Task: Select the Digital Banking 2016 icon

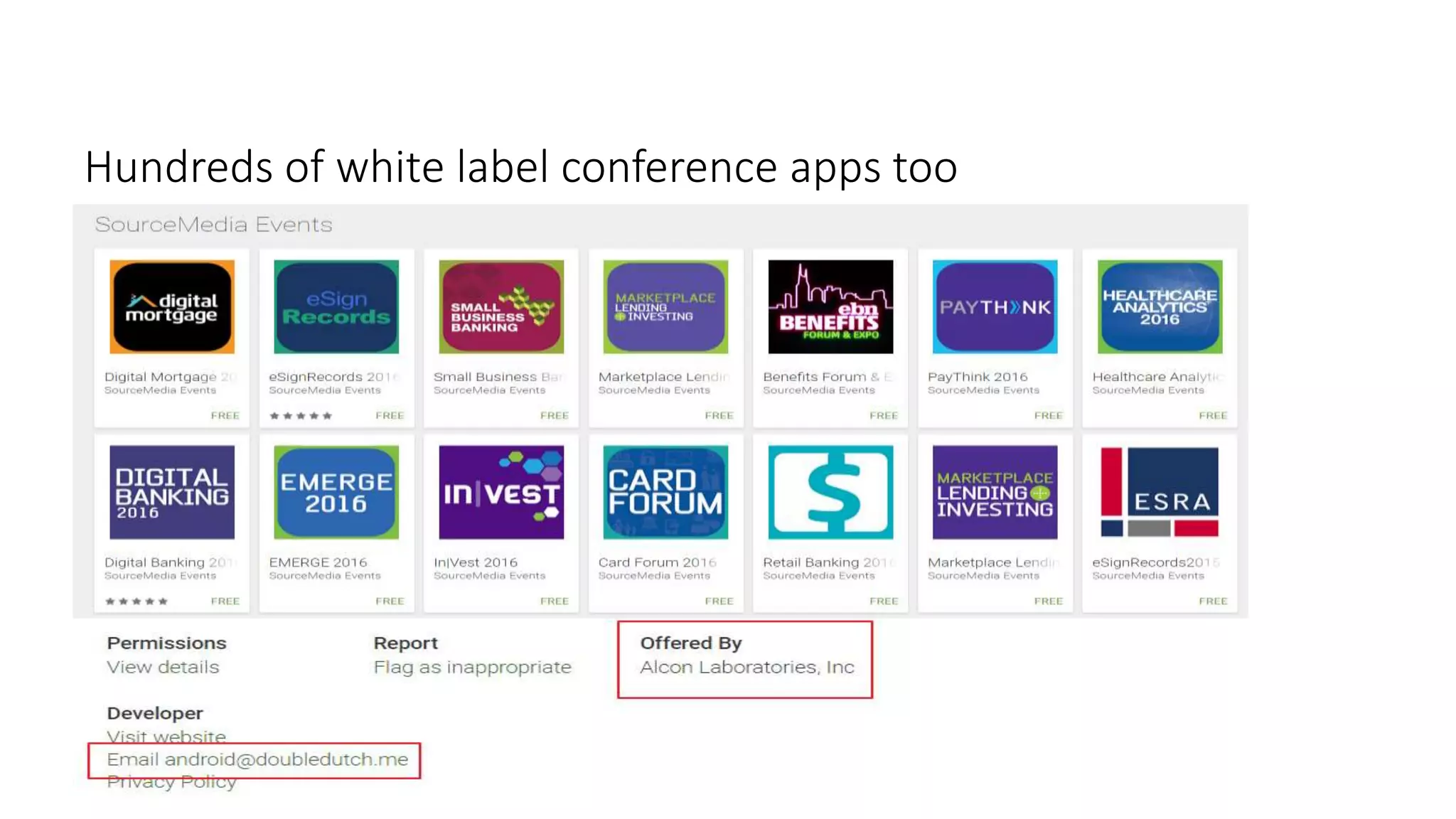Action: (171, 492)
